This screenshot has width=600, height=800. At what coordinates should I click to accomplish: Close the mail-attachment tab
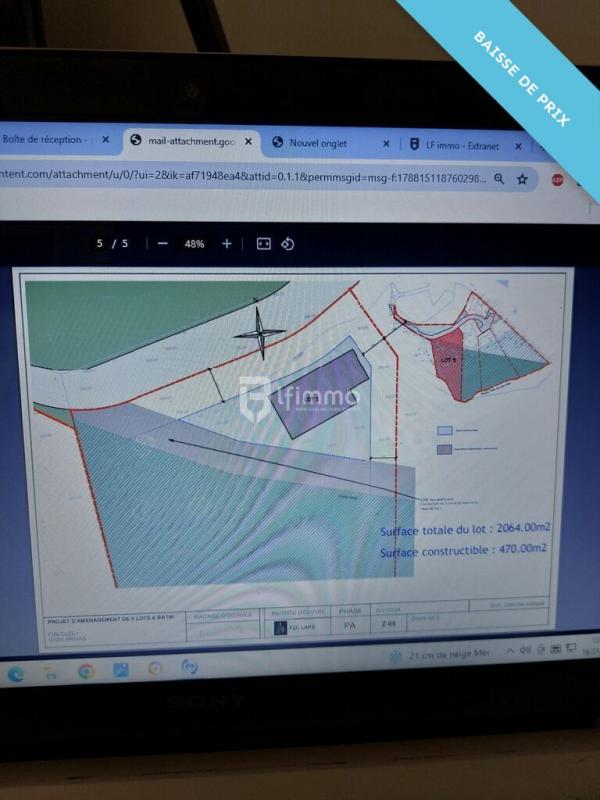(x=248, y=142)
